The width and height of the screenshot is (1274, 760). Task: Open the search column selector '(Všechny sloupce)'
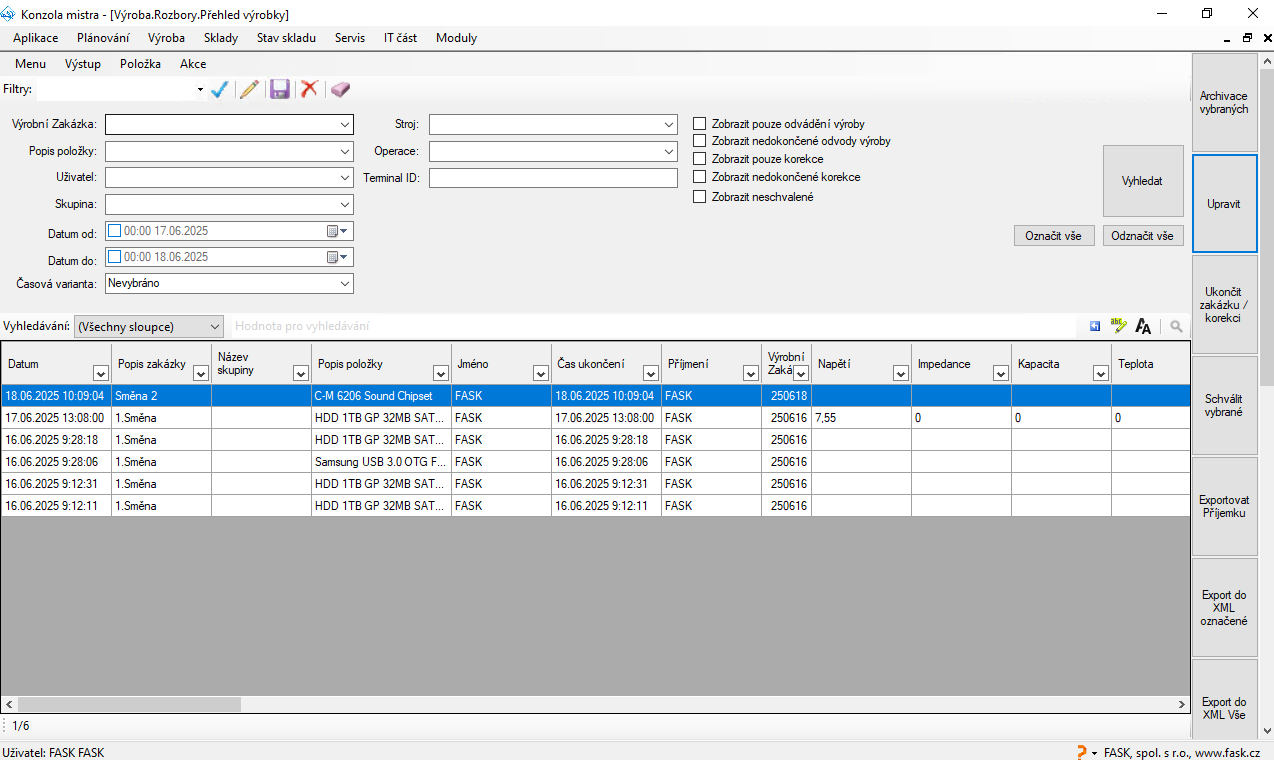coord(149,327)
